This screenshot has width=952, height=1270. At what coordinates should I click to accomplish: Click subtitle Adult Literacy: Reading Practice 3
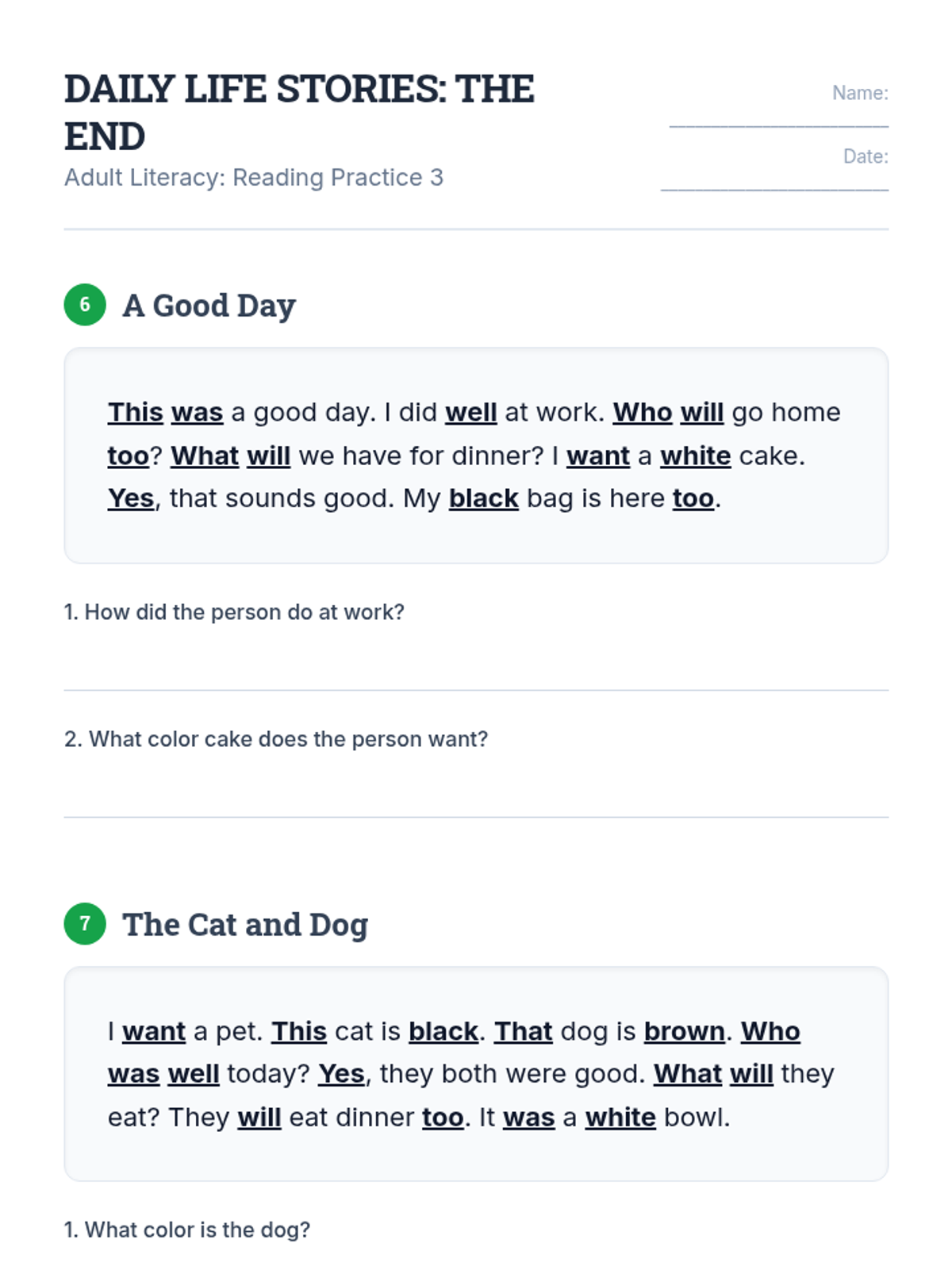(254, 177)
